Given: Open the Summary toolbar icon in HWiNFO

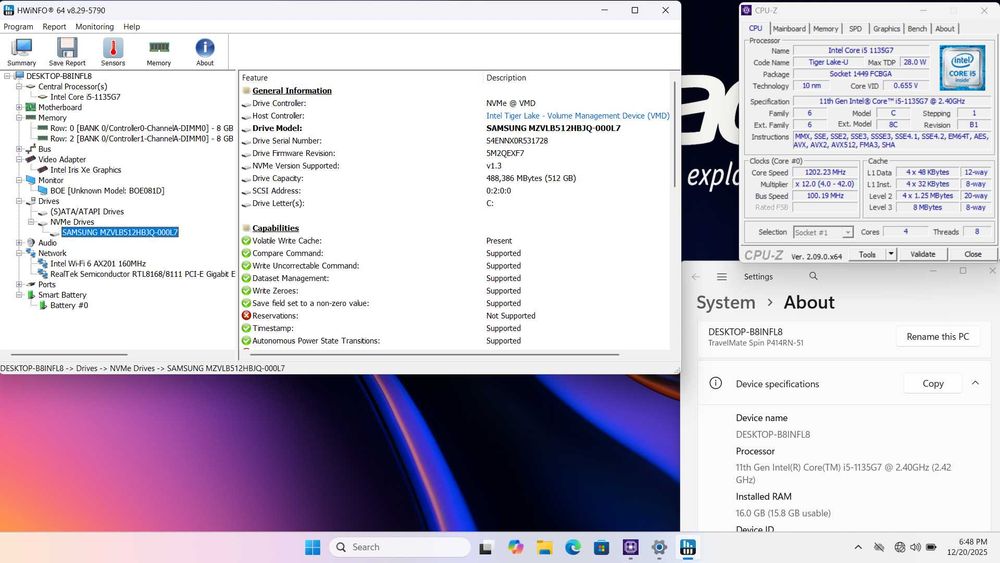Looking at the screenshot, I should (x=22, y=52).
